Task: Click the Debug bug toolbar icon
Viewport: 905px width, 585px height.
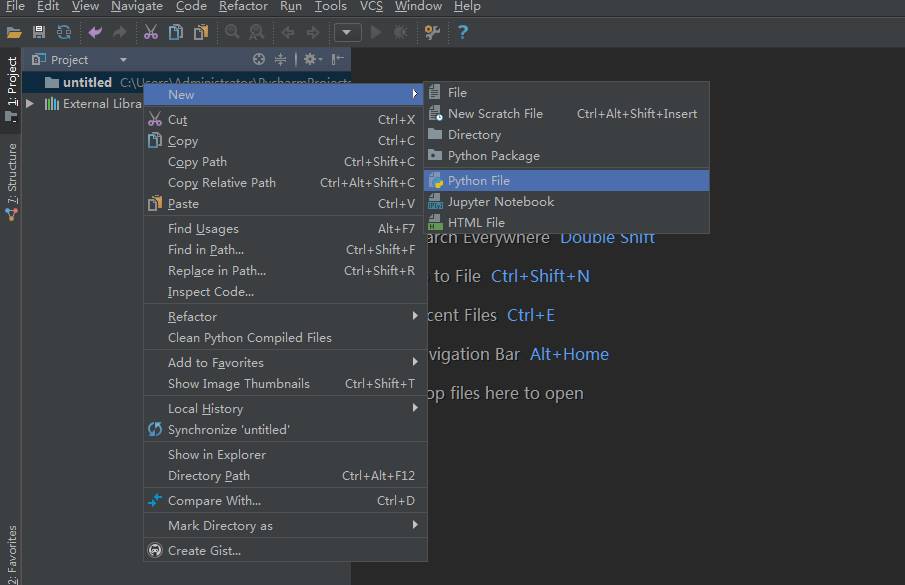Action: point(400,32)
